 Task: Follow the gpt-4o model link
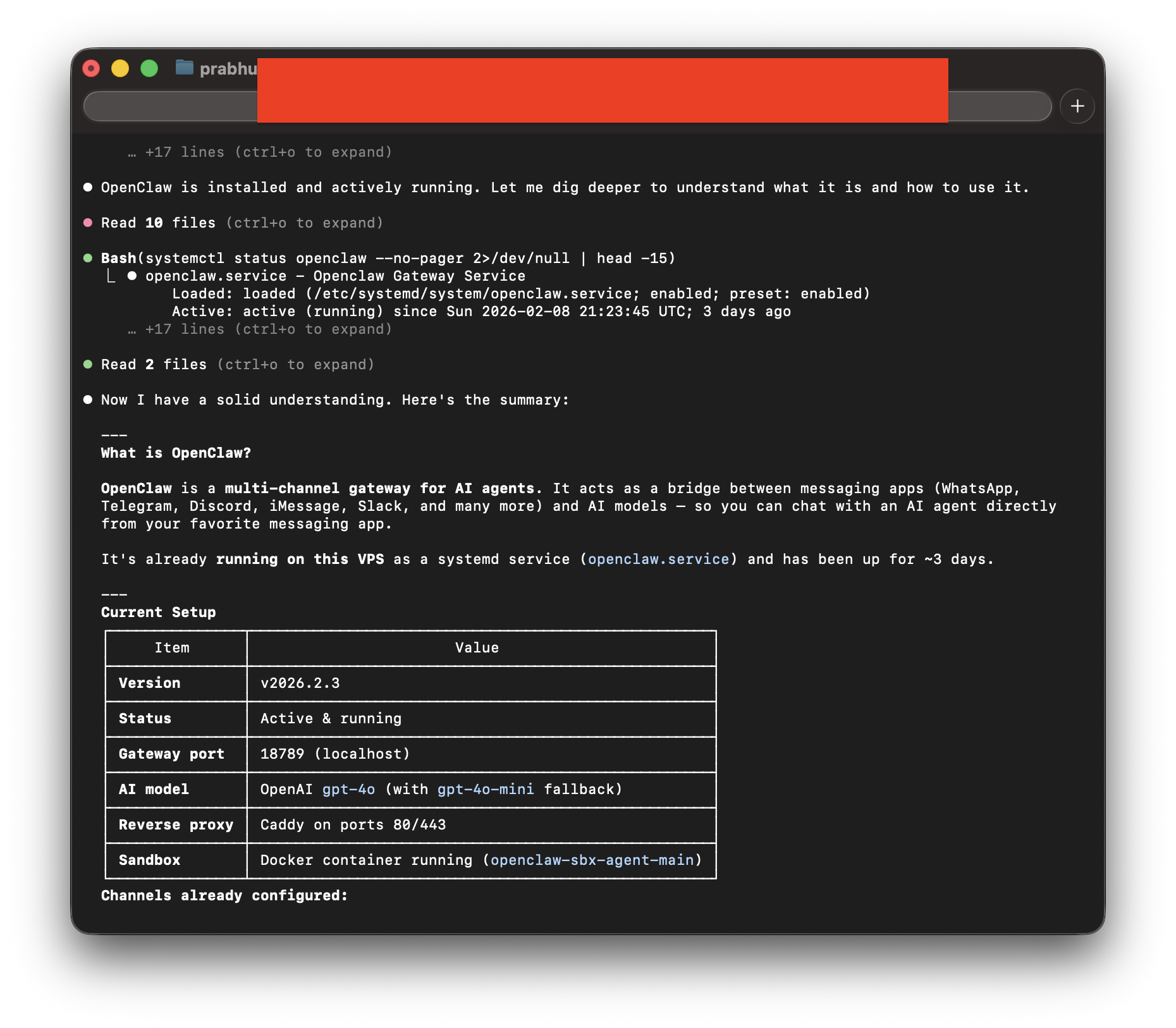(348, 789)
